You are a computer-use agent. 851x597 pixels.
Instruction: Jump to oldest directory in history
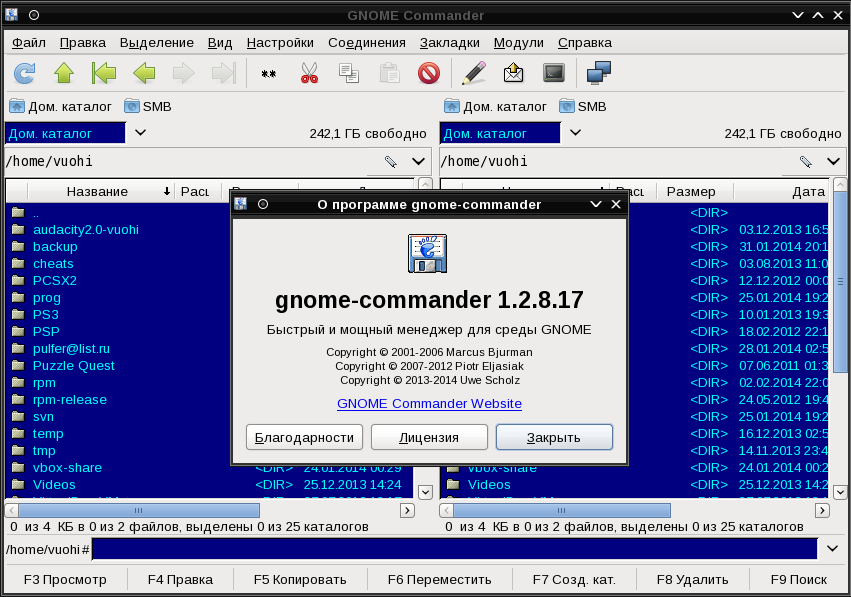[104, 73]
